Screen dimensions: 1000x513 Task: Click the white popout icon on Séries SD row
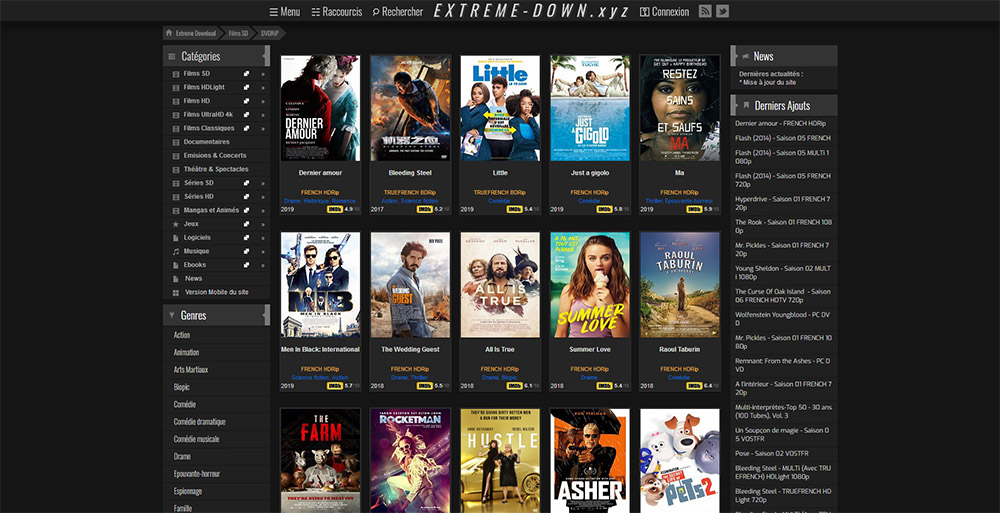point(246,183)
